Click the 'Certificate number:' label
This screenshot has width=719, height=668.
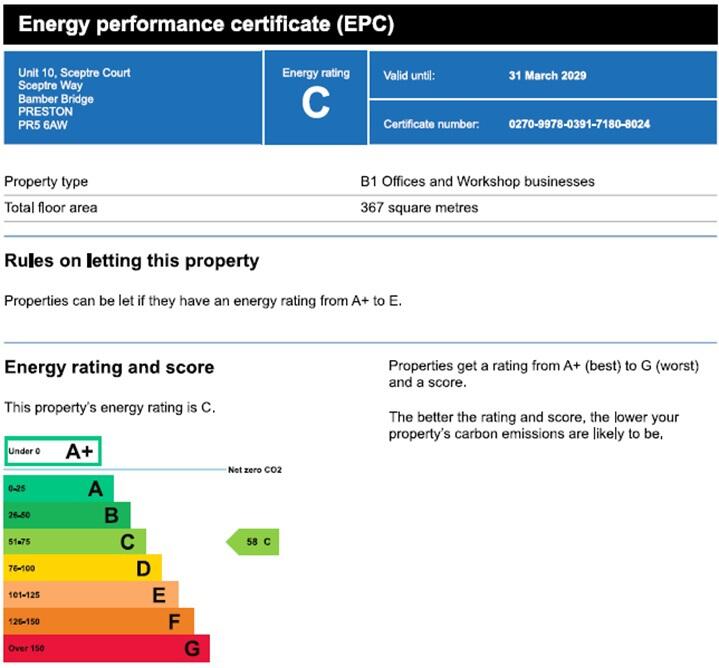431,124
